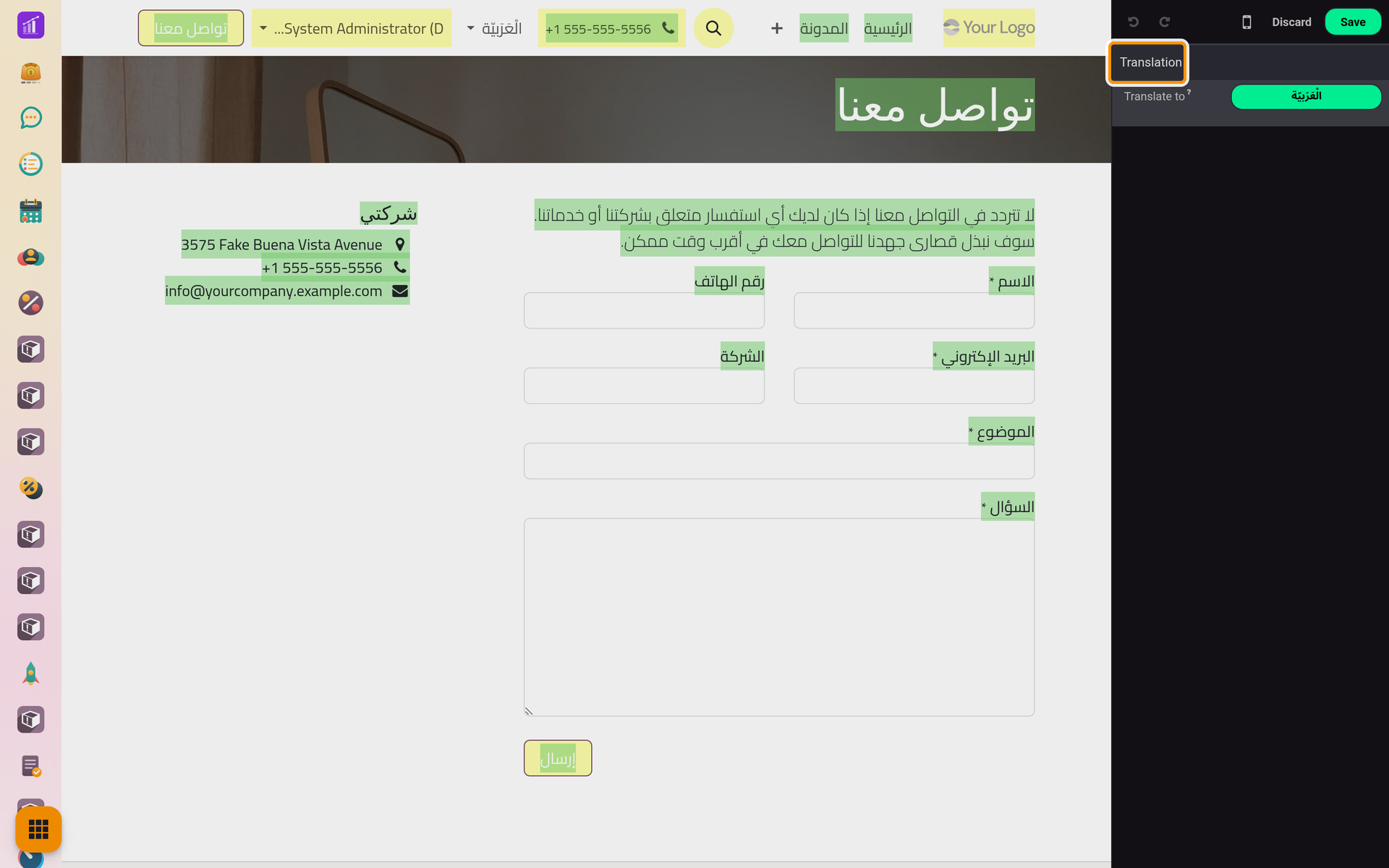1389x868 pixels.
Task: Click into the الشركة company field
Action: tap(644, 386)
